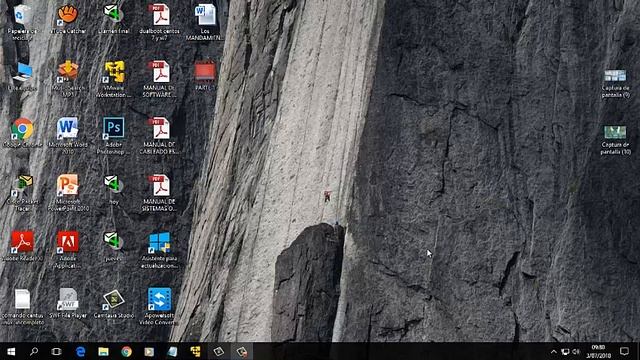This screenshot has width=640, height=360.
Task: Open Google Chrome desktop shortcut
Action: pos(22,132)
